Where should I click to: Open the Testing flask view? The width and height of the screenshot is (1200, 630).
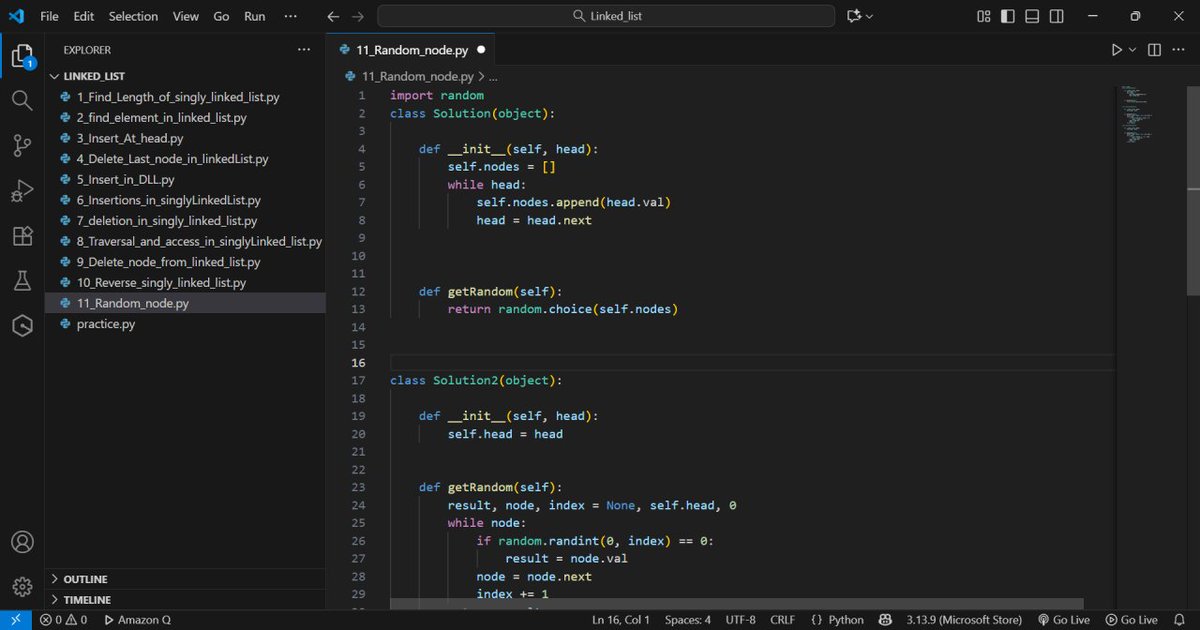tap(22, 281)
